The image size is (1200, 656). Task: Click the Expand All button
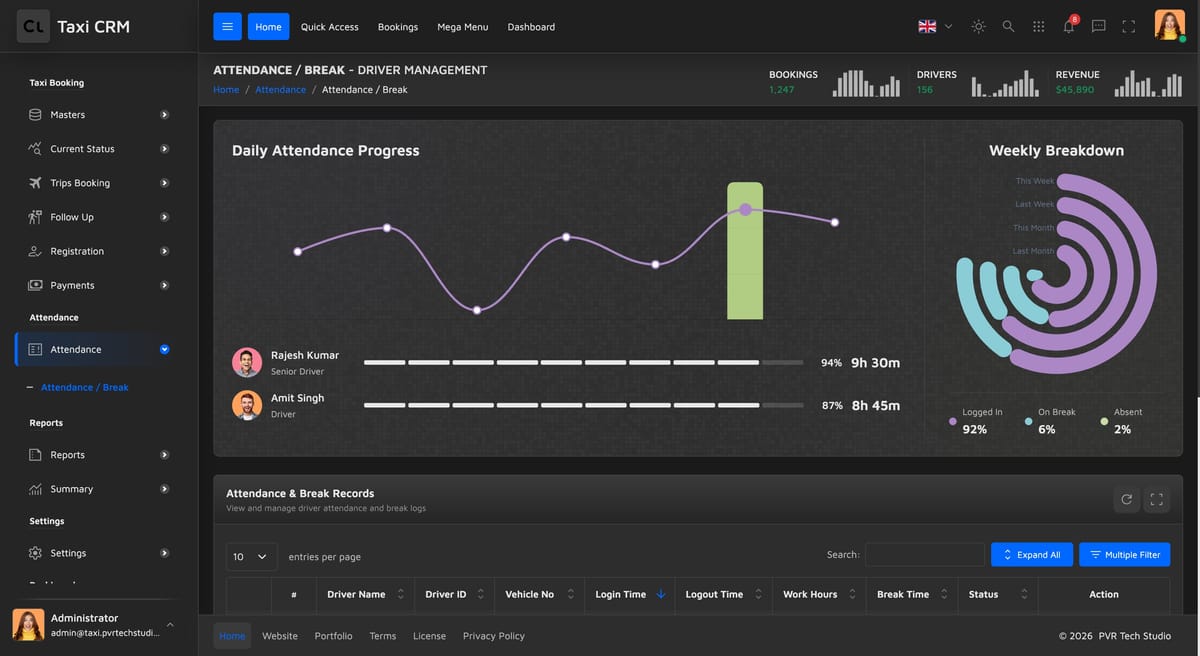click(x=1032, y=555)
